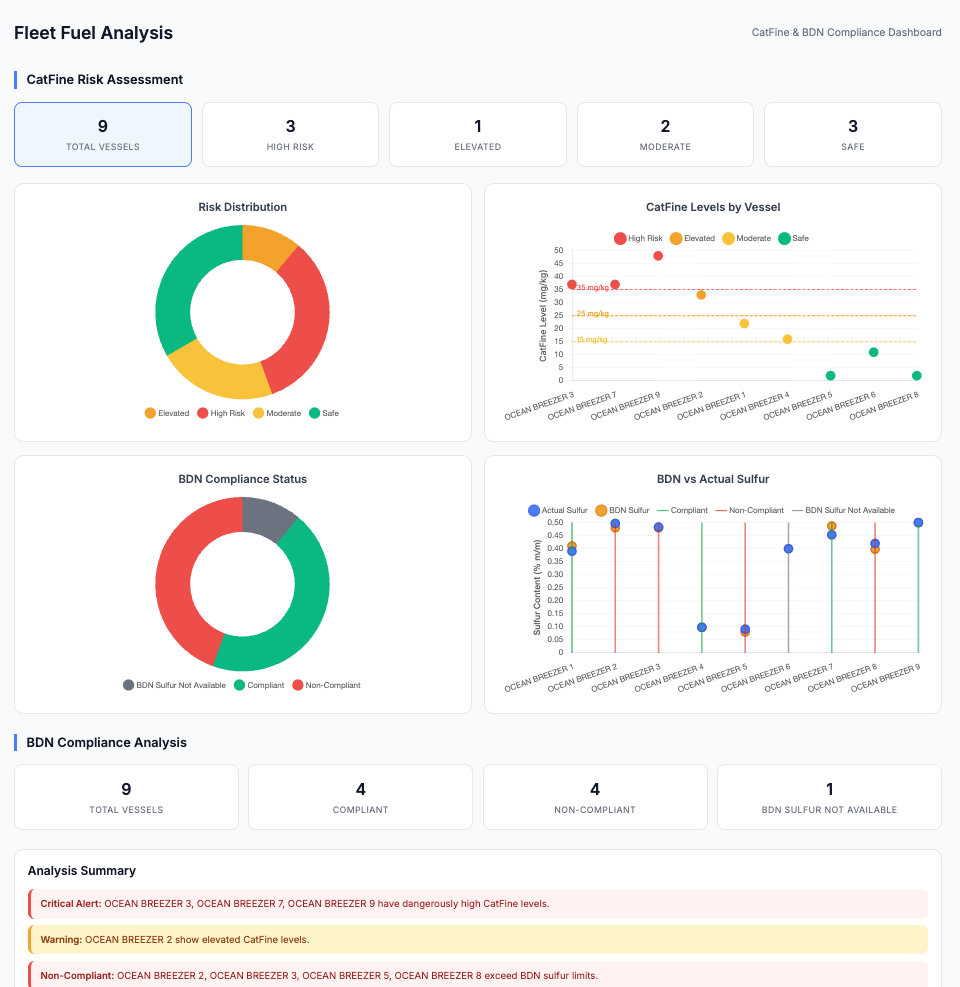Click the Non-Compliant legend marker in BDN vs Actual Sulfur
The image size is (960, 987).
[x=720, y=510]
